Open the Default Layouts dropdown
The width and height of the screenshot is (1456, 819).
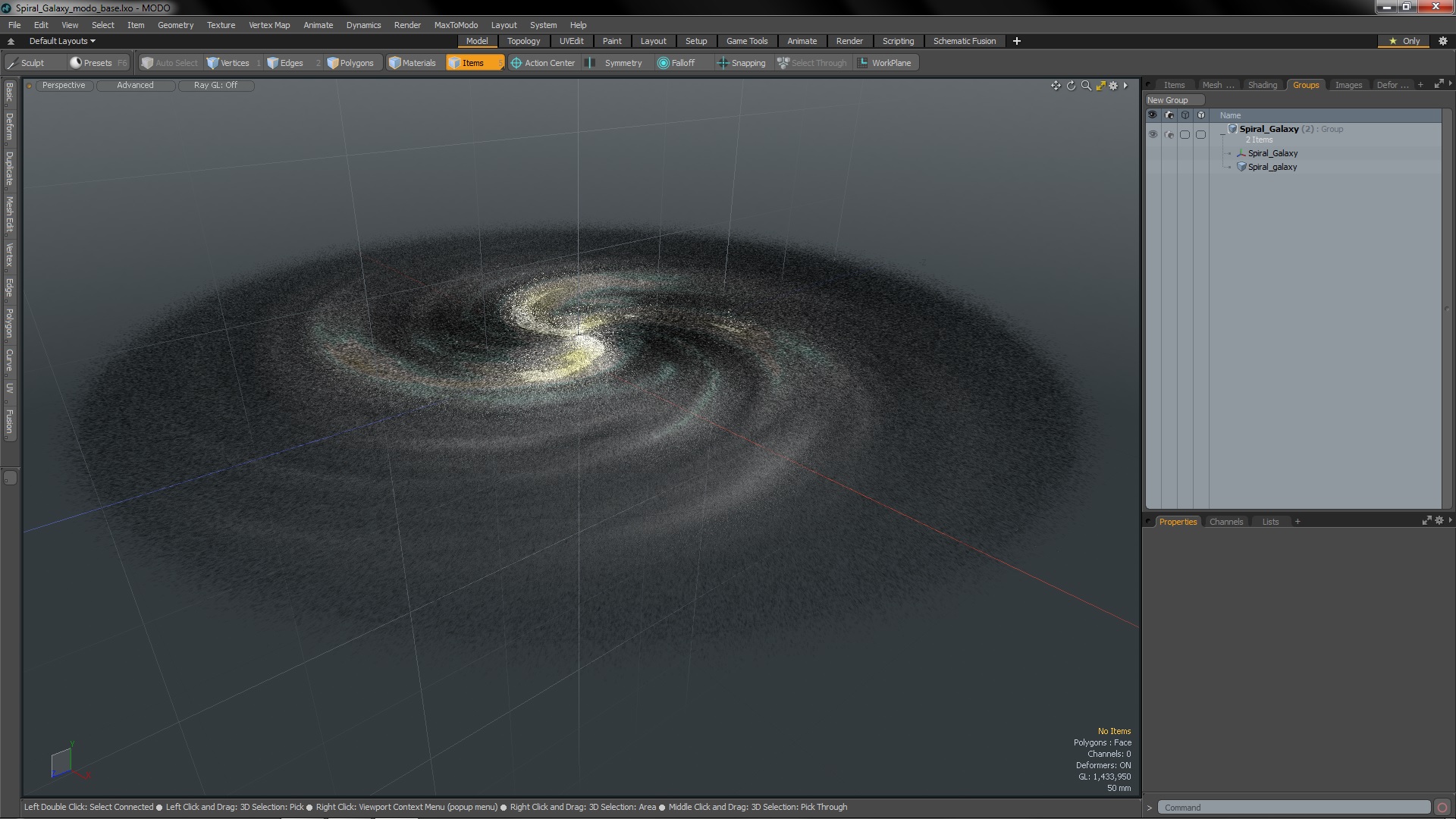tap(62, 41)
